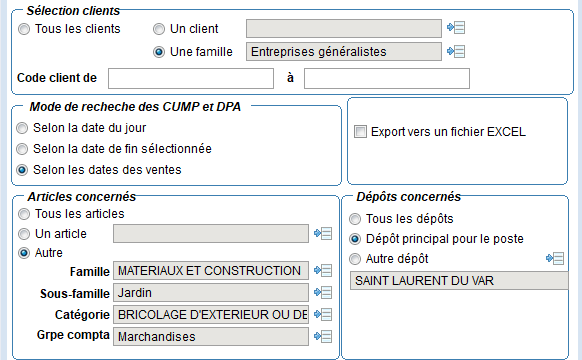Click the SAINT LAURENT DU VAR depot field
The height and width of the screenshot is (360, 582).
pos(459,281)
